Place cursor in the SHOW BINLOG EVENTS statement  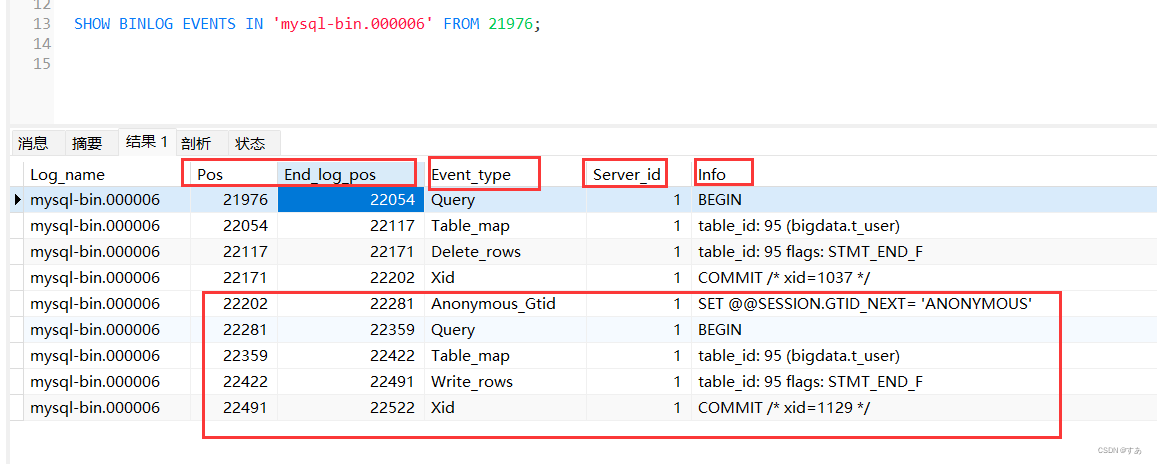click(308, 24)
